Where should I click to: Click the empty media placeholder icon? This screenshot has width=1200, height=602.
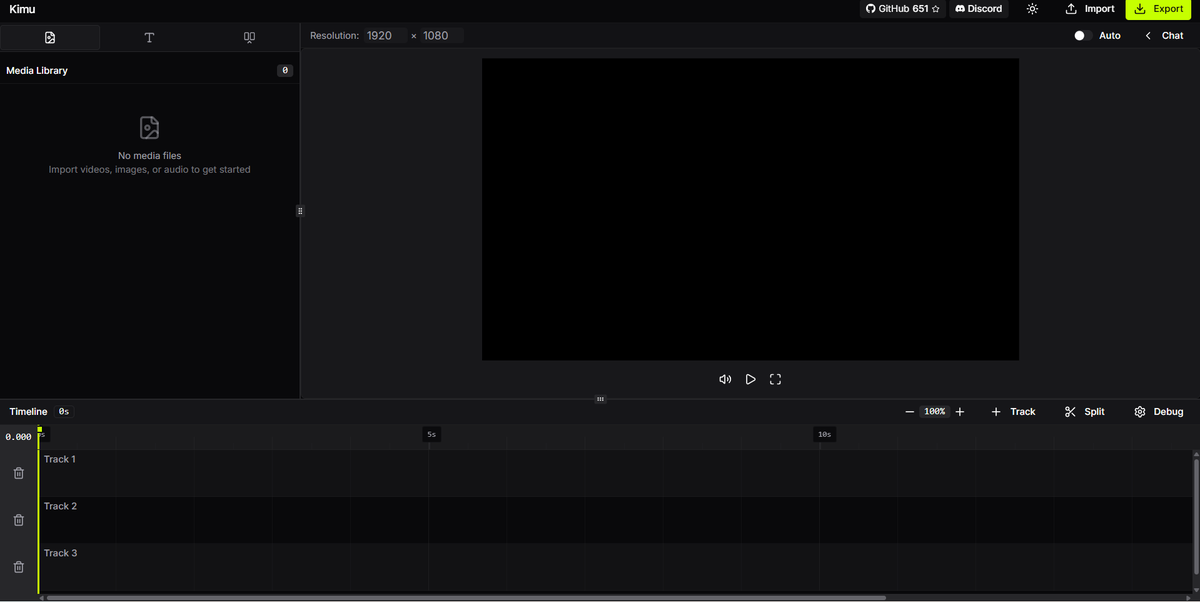[x=150, y=128]
